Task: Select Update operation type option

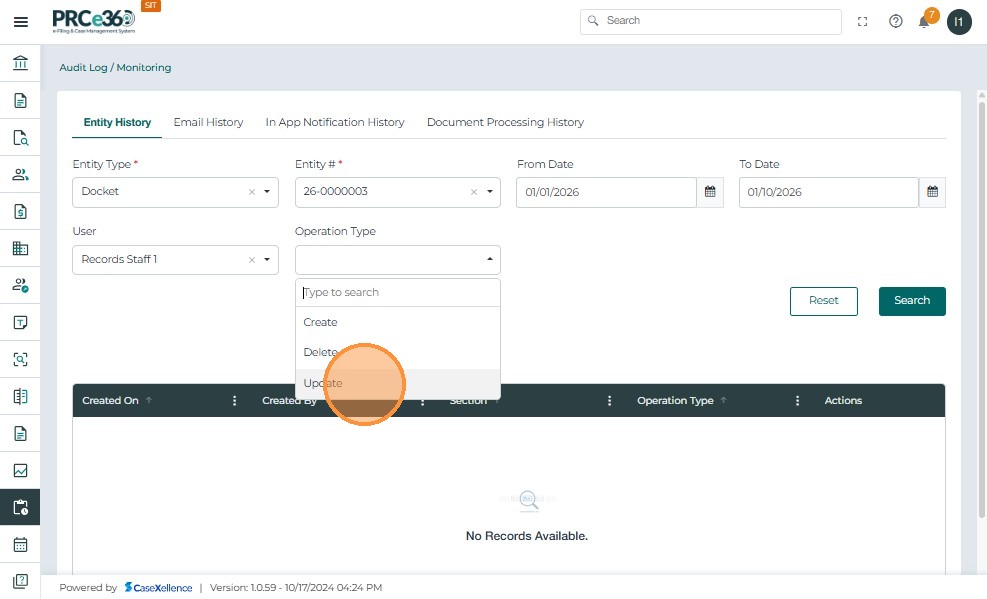Action: point(398,383)
